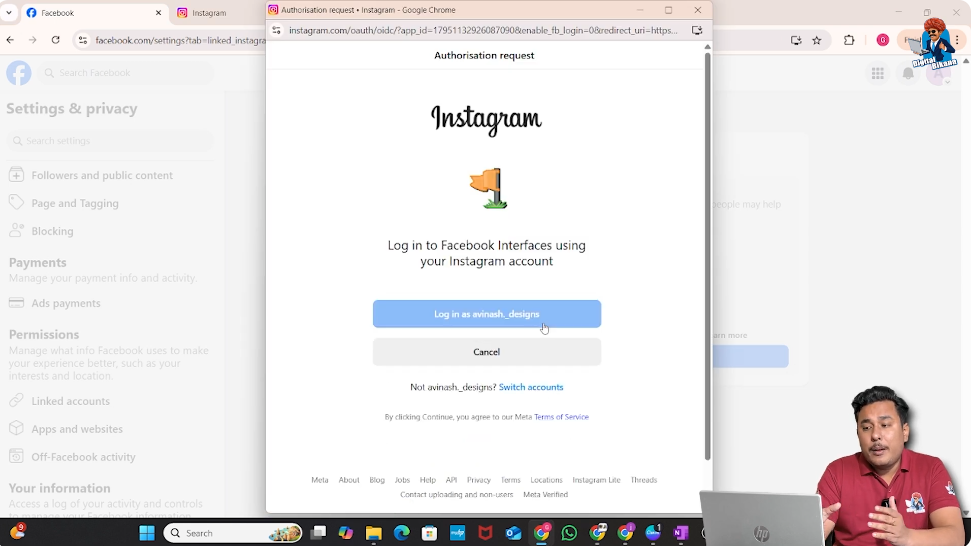Image resolution: width=971 pixels, height=546 pixels.
Task: Click the save page icon in main toolbar
Action: [x=796, y=40]
